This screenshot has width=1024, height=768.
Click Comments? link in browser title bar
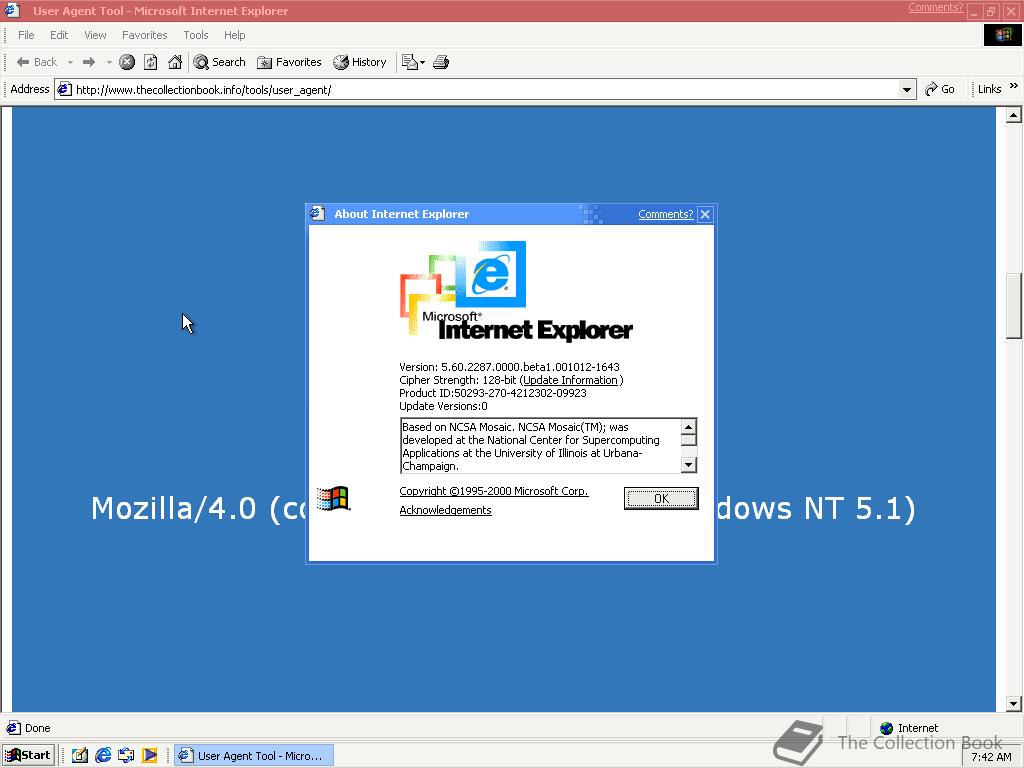coord(935,7)
